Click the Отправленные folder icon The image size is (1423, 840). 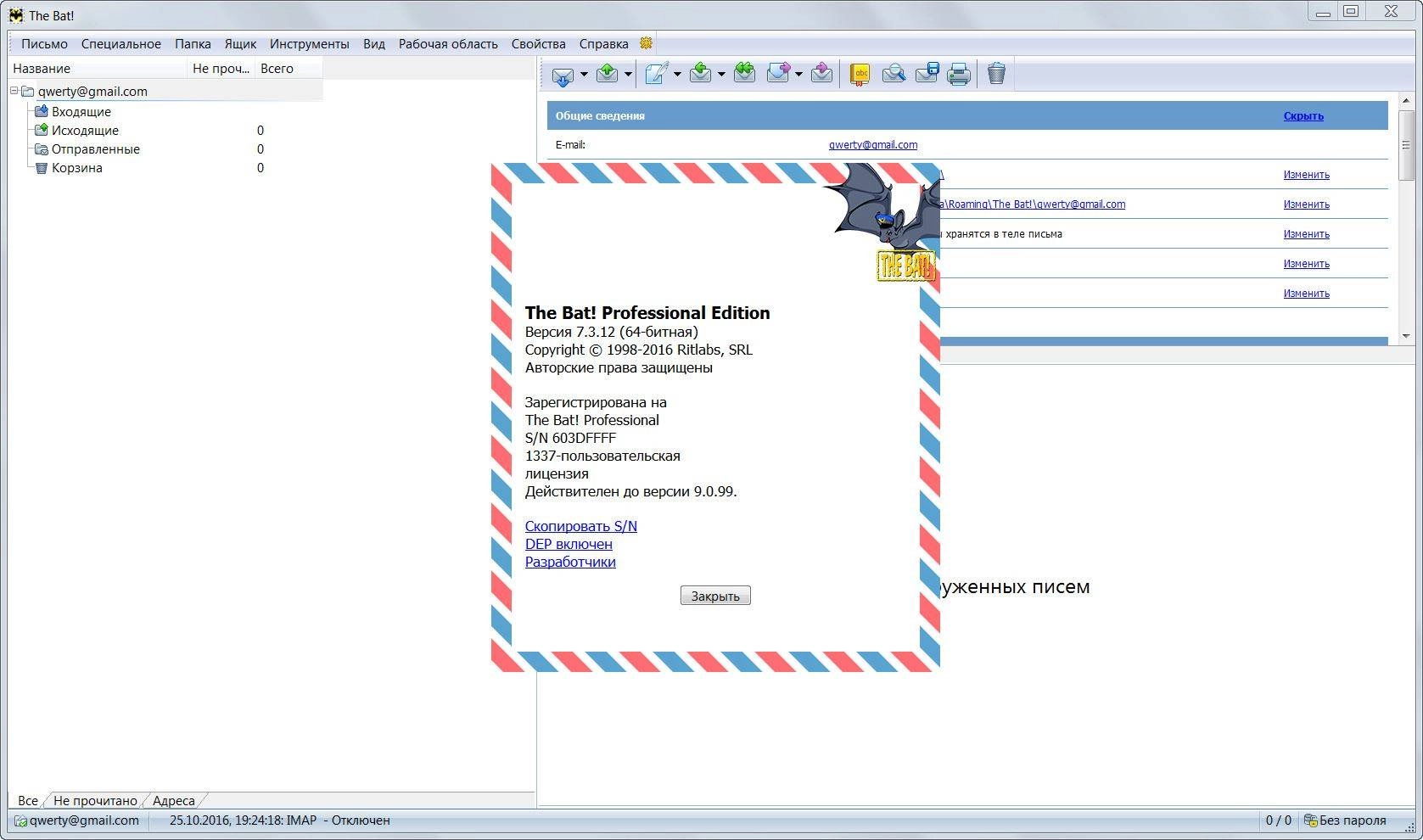tap(41, 148)
